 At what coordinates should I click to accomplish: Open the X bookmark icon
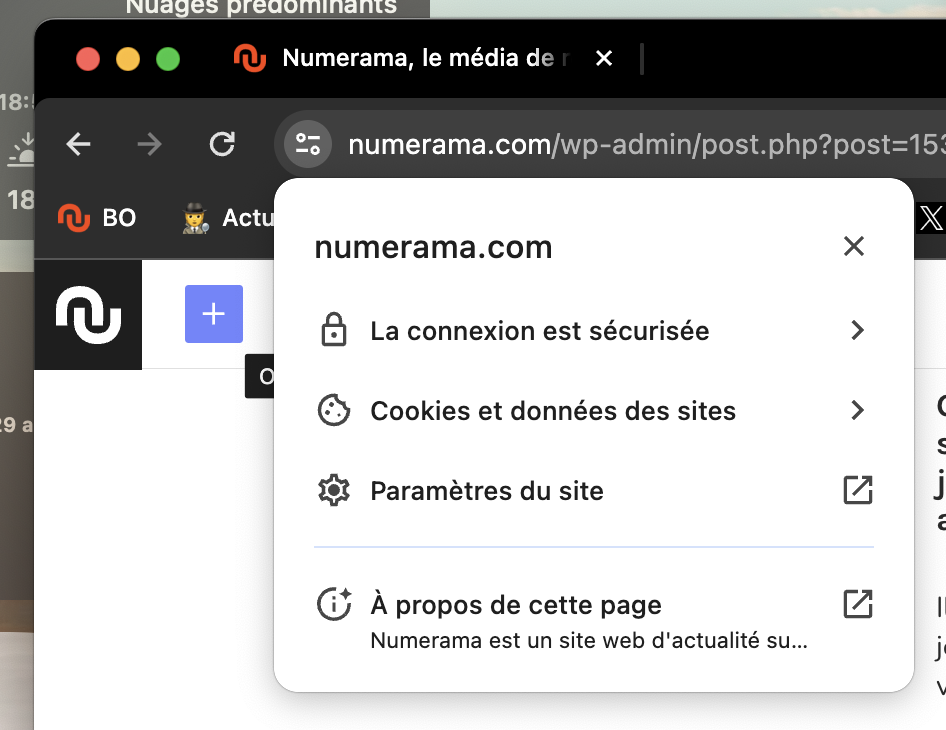(x=931, y=218)
